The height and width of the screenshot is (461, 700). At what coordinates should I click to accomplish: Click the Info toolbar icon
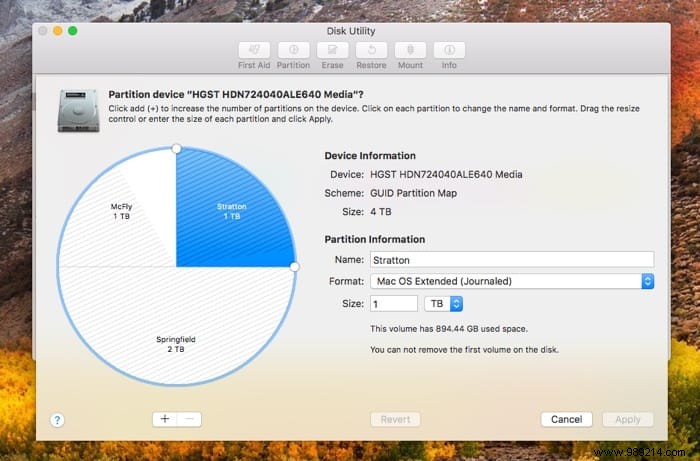(x=449, y=50)
